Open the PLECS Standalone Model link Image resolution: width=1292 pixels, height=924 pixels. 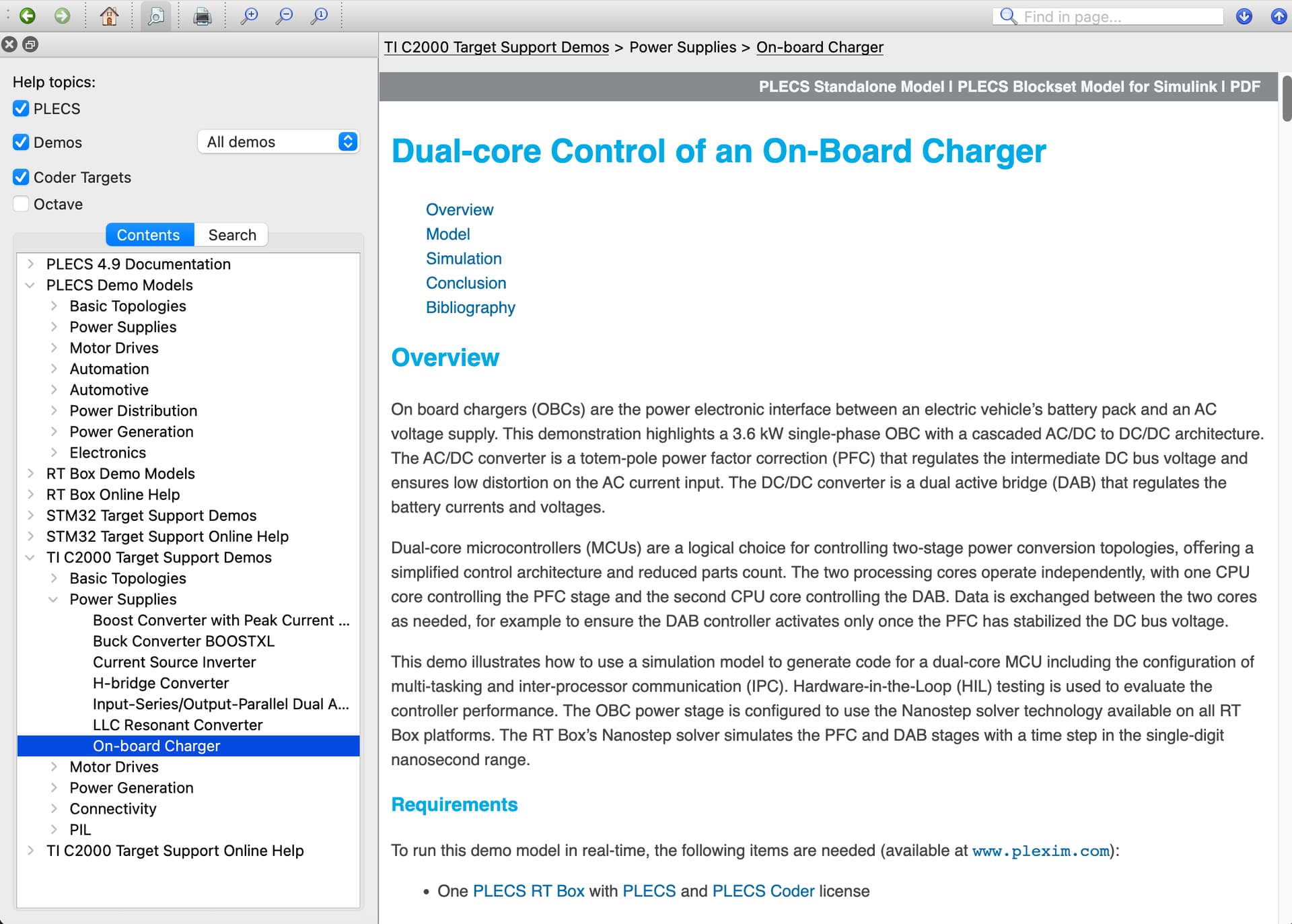tap(851, 87)
